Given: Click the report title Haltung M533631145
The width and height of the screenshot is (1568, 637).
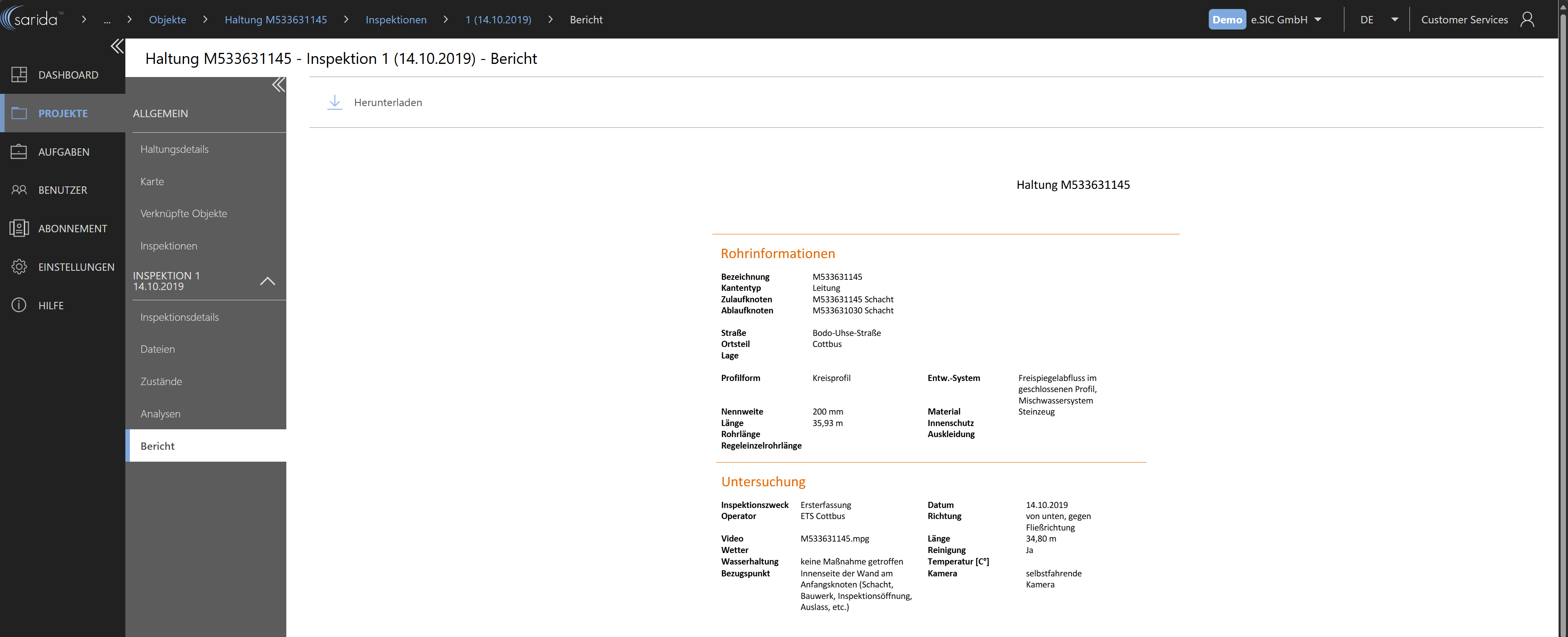Looking at the screenshot, I should pyautogui.click(x=1072, y=184).
